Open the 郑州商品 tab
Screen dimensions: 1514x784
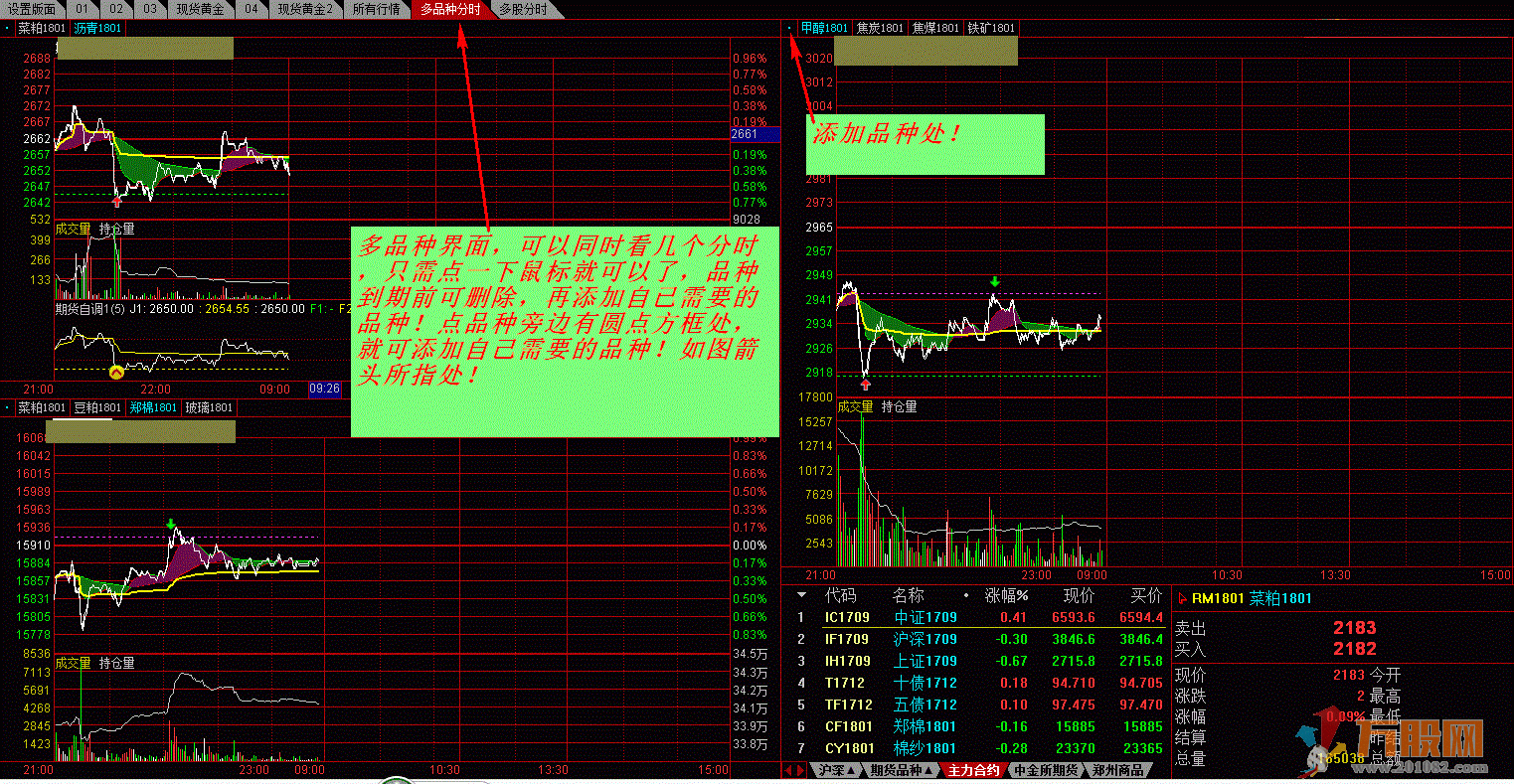(1117, 770)
